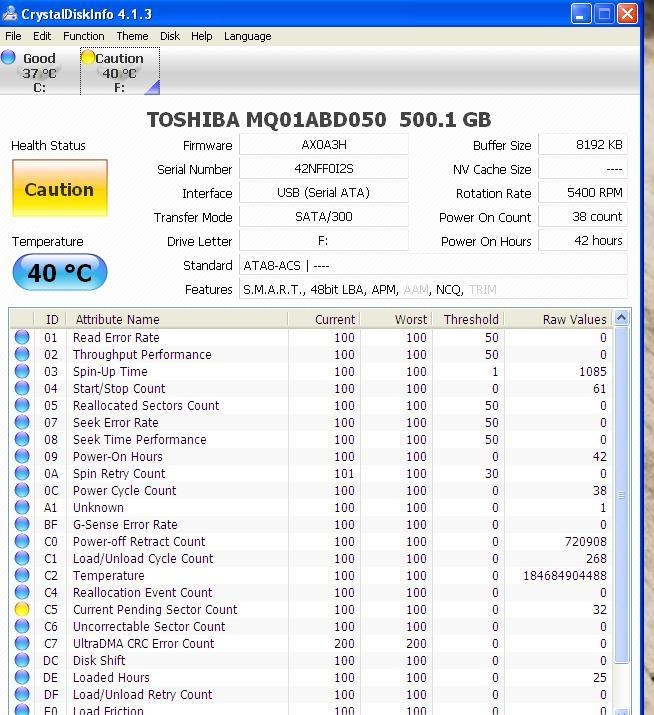Click the status icon for UltraDMA CRC Error Count
This screenshot has height=715, width=654.
tap(22, 643)
